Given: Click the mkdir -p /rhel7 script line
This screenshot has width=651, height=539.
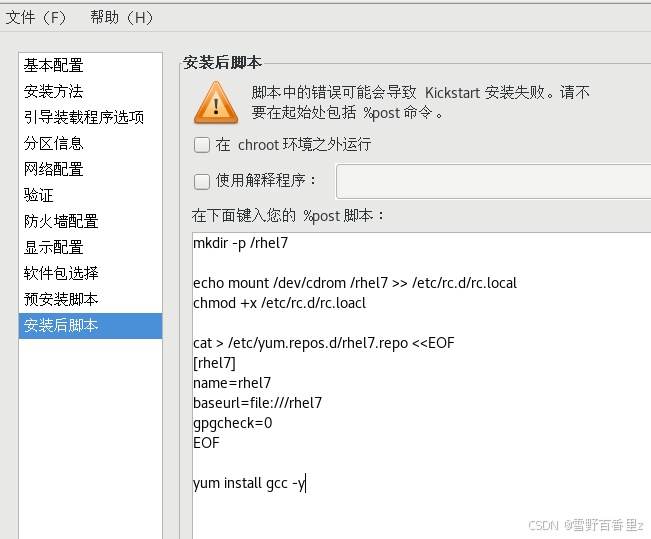Looking at the screenshot, I should [240, 243].
